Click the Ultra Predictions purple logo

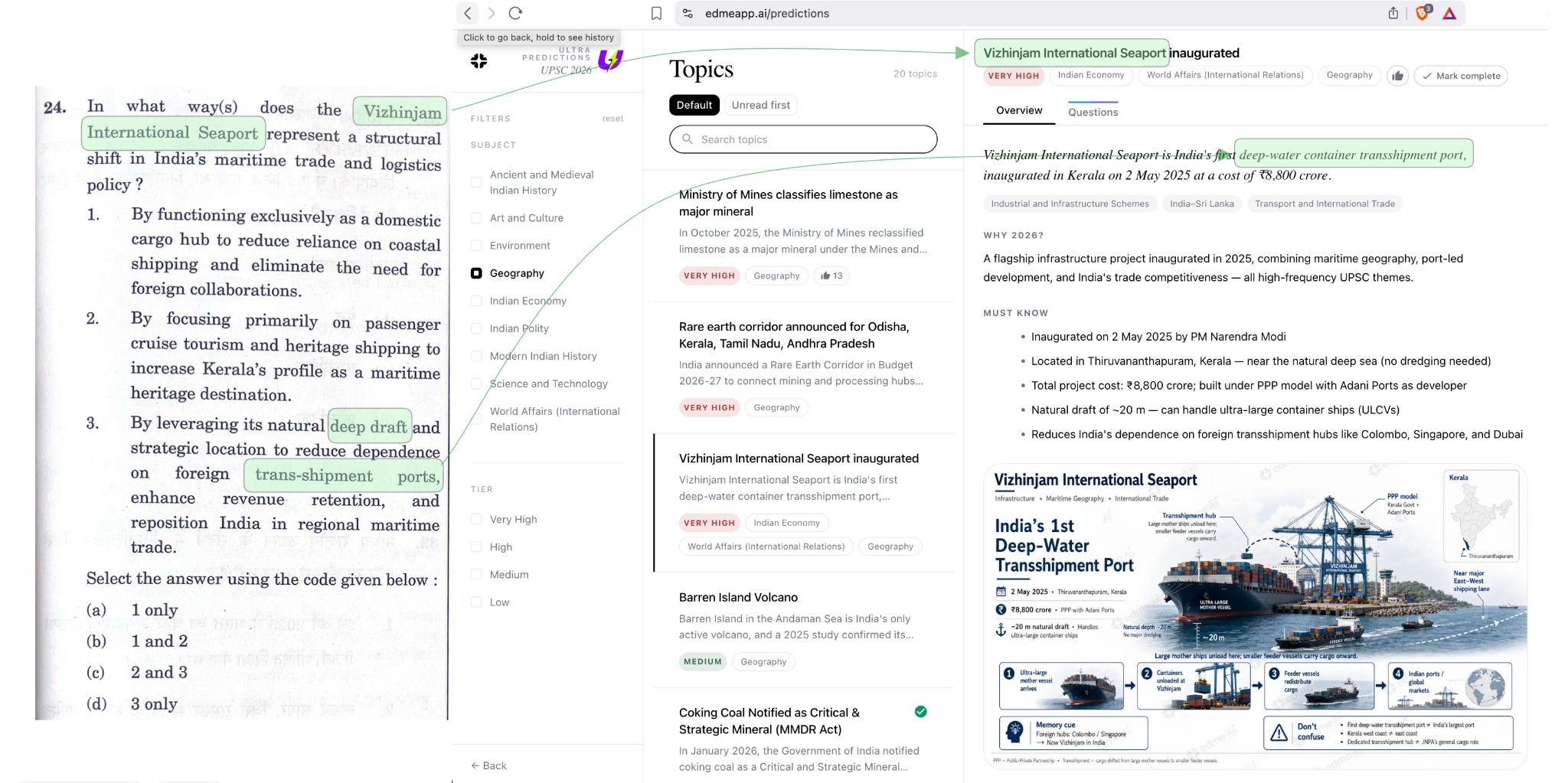coord(610,60)
